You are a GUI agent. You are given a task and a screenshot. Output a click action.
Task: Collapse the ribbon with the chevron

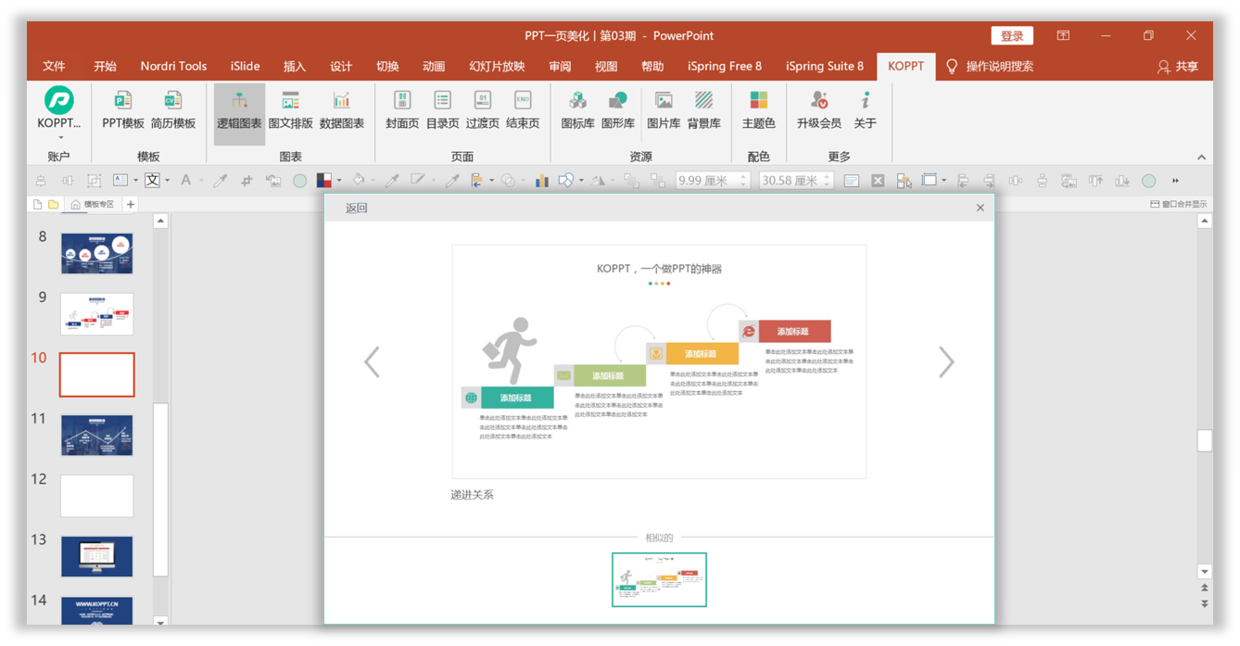1201,157
